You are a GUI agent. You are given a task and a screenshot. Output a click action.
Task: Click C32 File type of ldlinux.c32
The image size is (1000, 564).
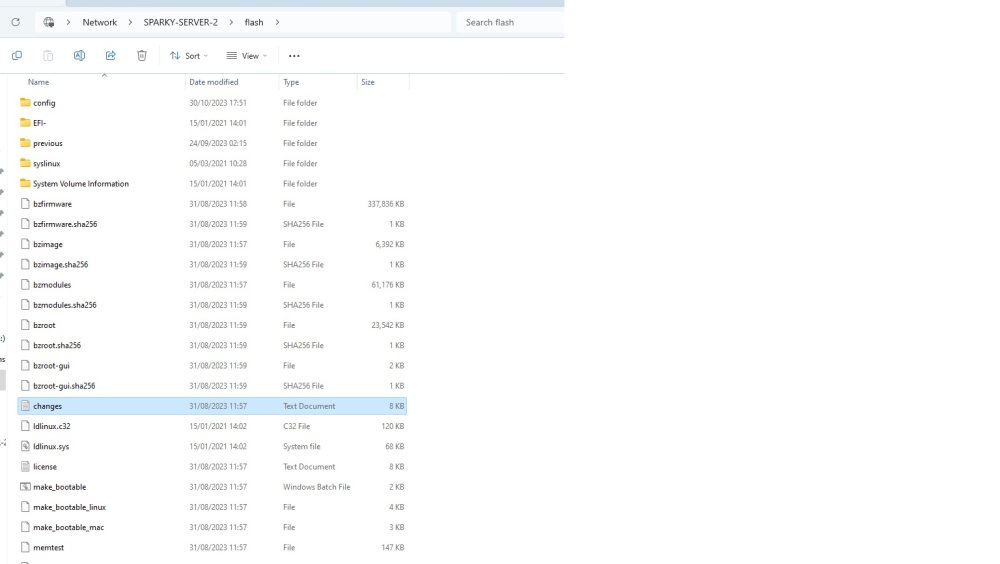(297, 426)
